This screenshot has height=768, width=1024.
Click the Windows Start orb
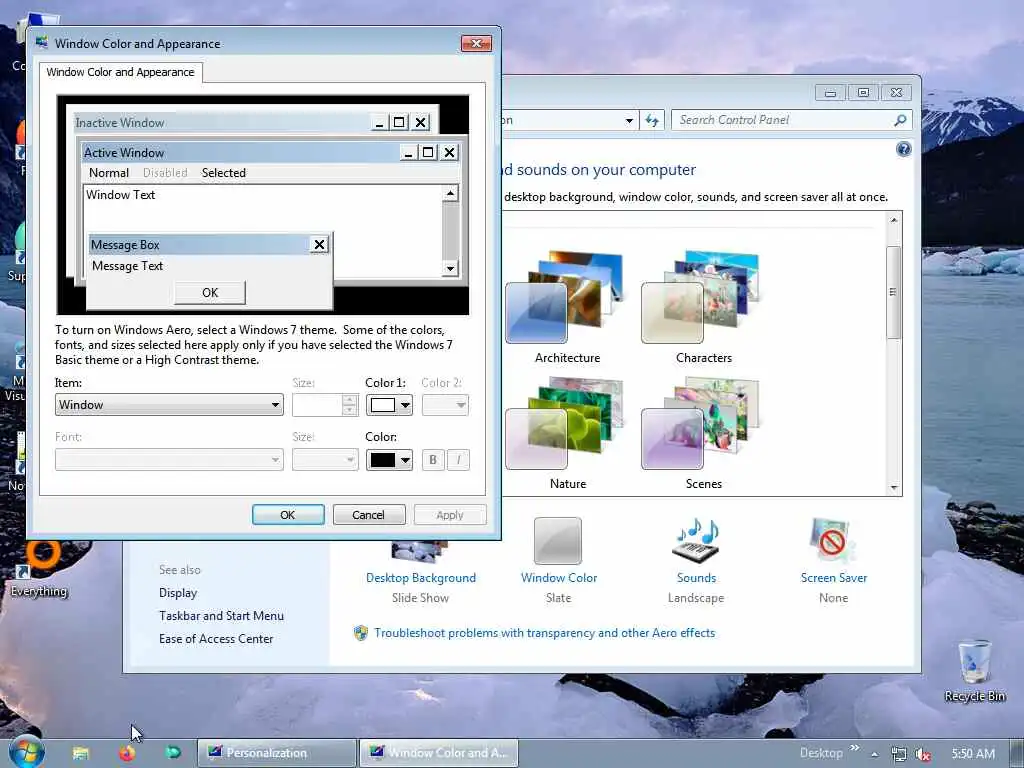coord(26,752)
